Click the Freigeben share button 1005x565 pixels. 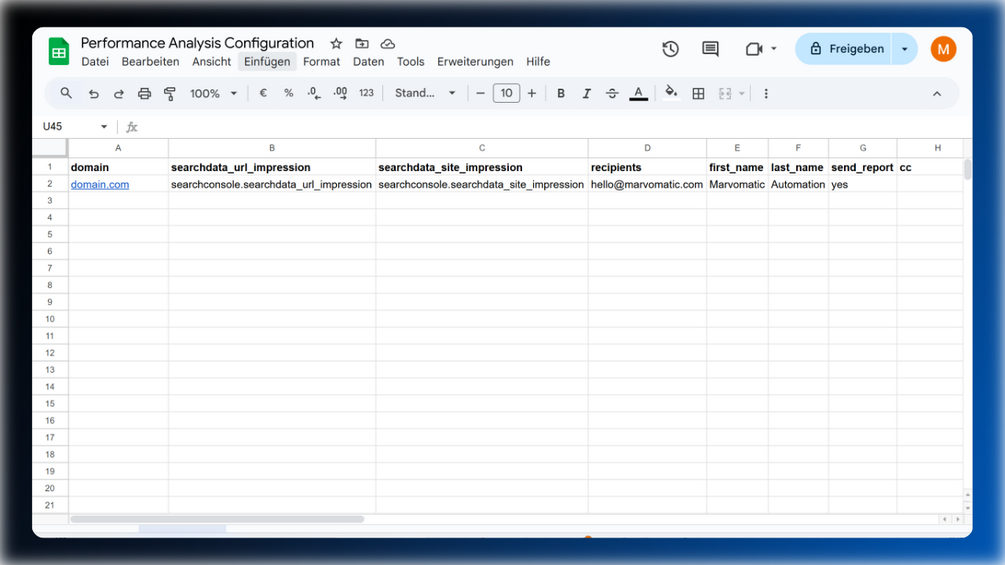(843, 49)
